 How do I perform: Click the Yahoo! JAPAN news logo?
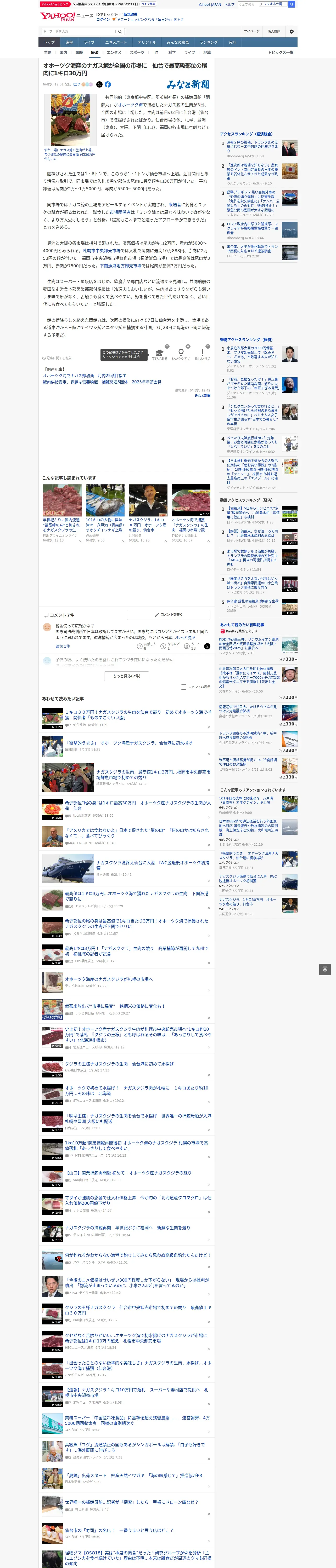(x=67, y=16)
